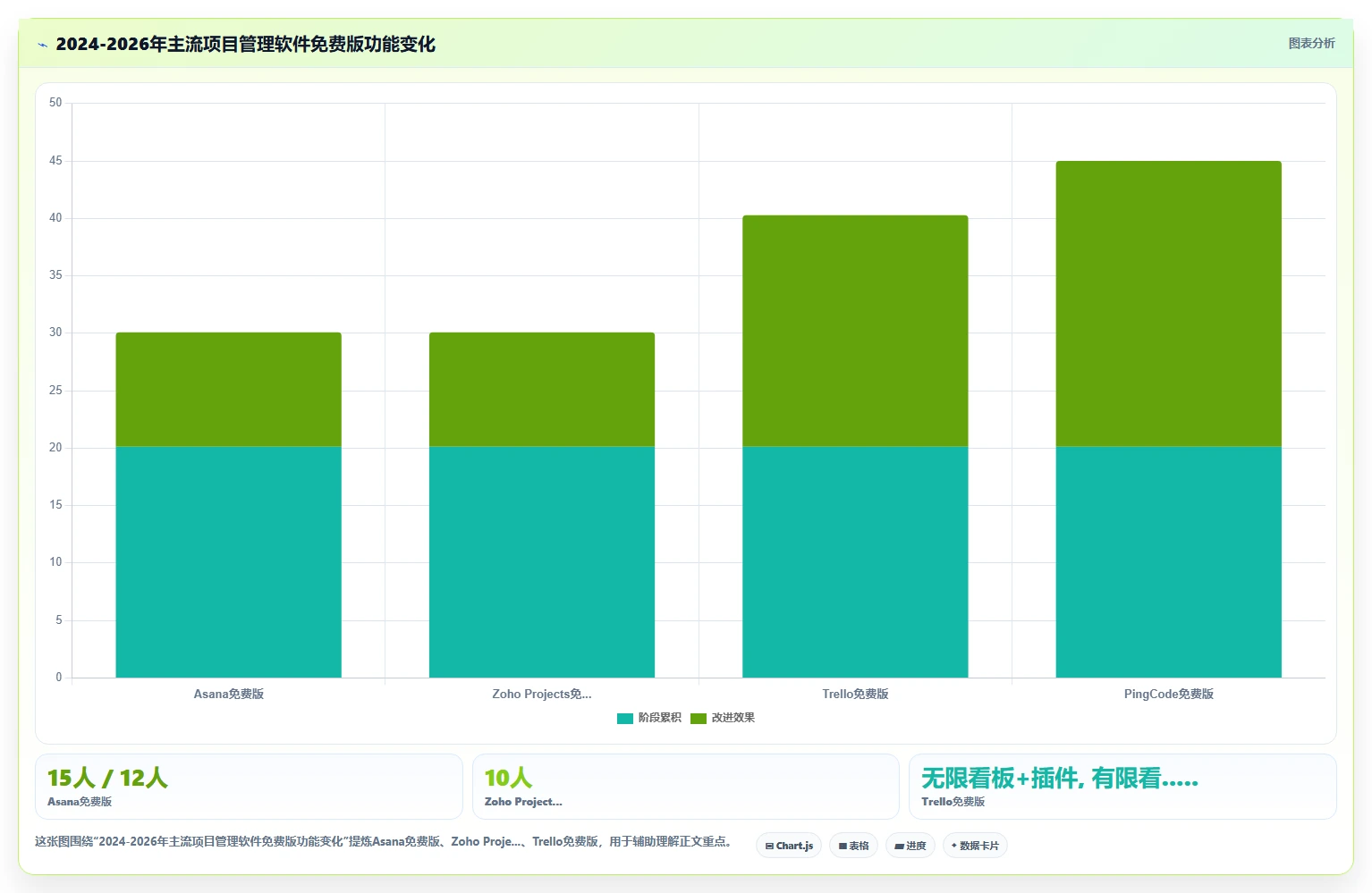Select the 15人 / 12人 data card value

[x=107, y=778]
